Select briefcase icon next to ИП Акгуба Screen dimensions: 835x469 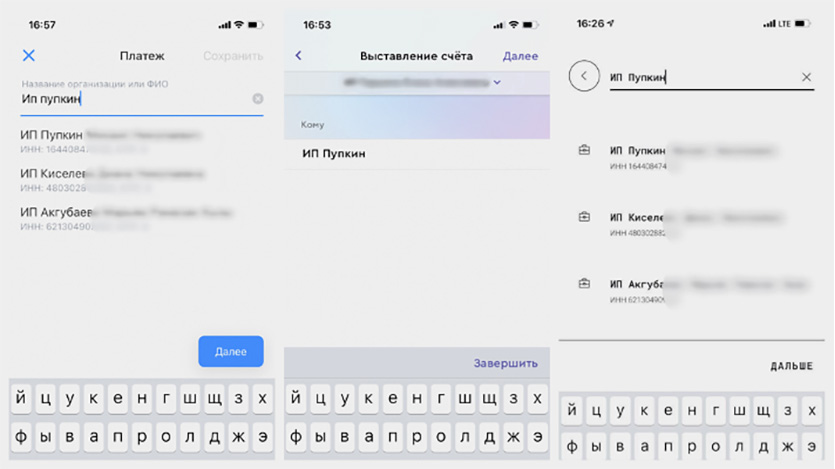click(x=584, y=283)
